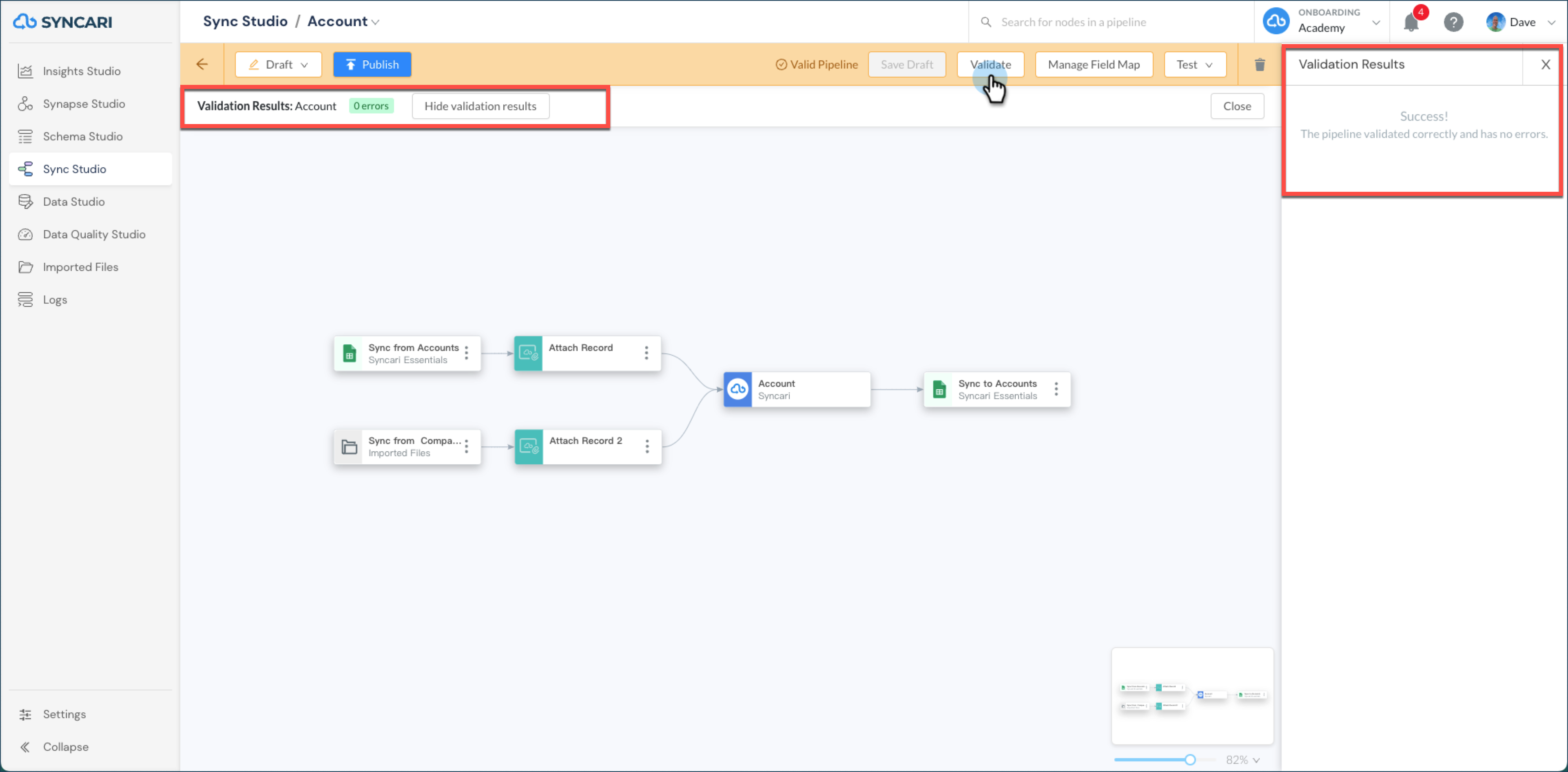Click the 0 errors badge

click(371, 106)
